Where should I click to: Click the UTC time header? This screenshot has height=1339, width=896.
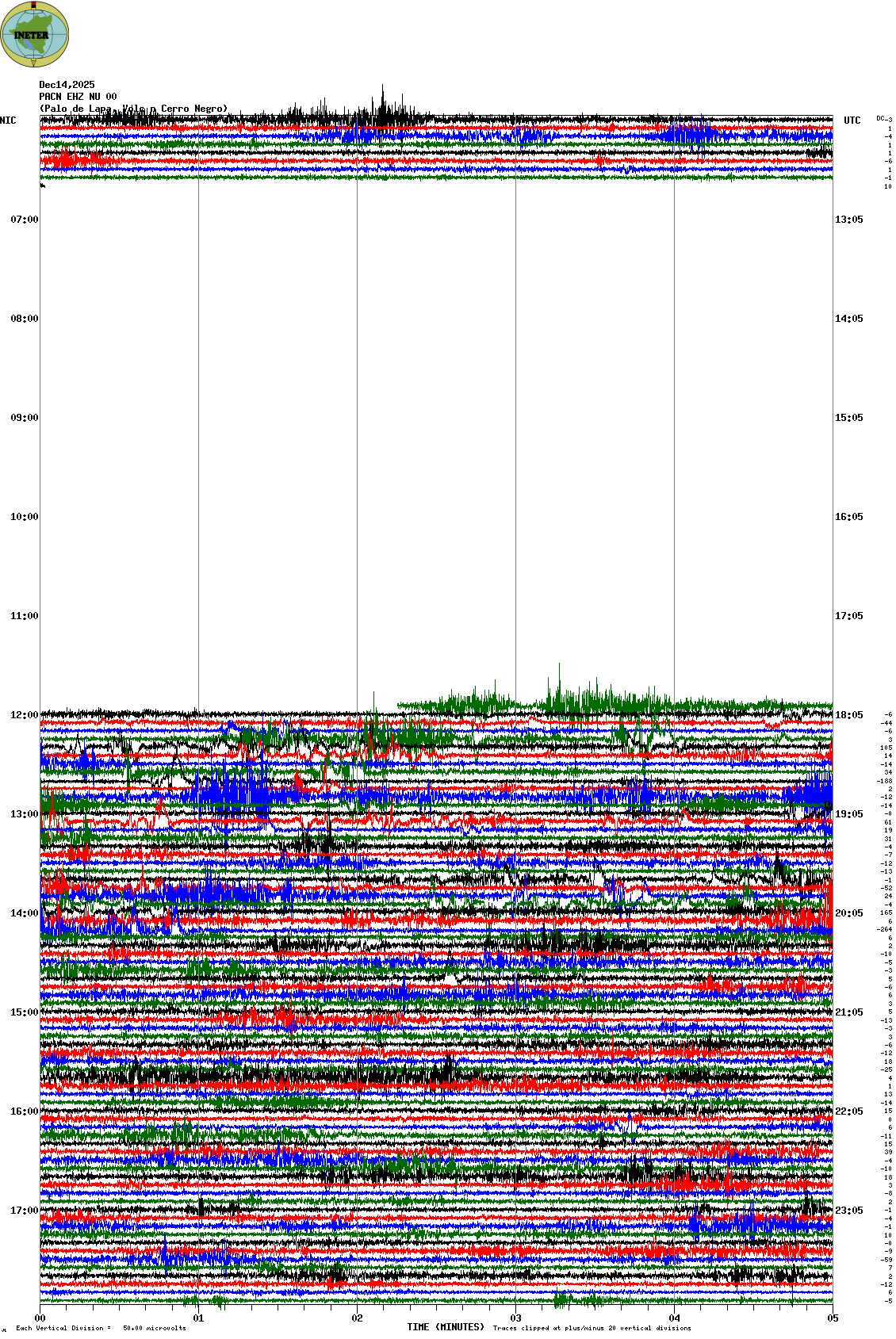coord(852,121)
